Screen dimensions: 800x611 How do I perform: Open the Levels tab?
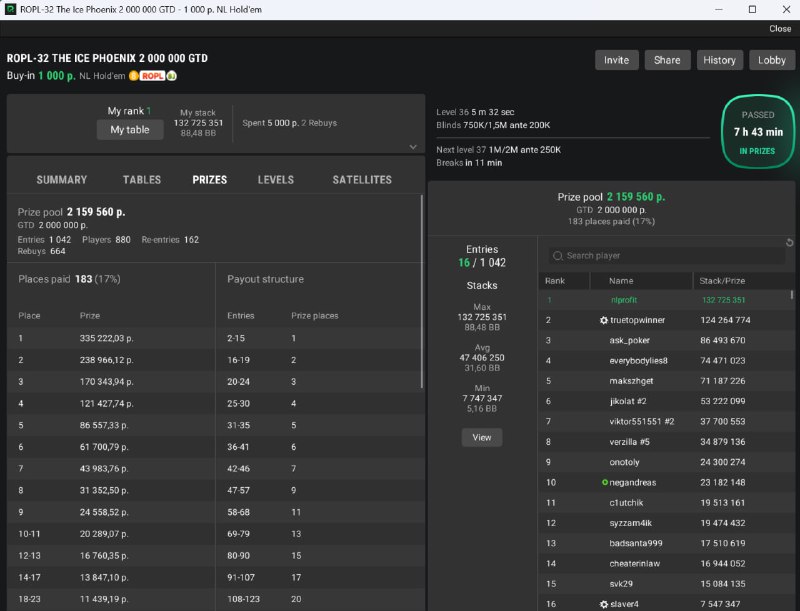click(x=276, y=180)
